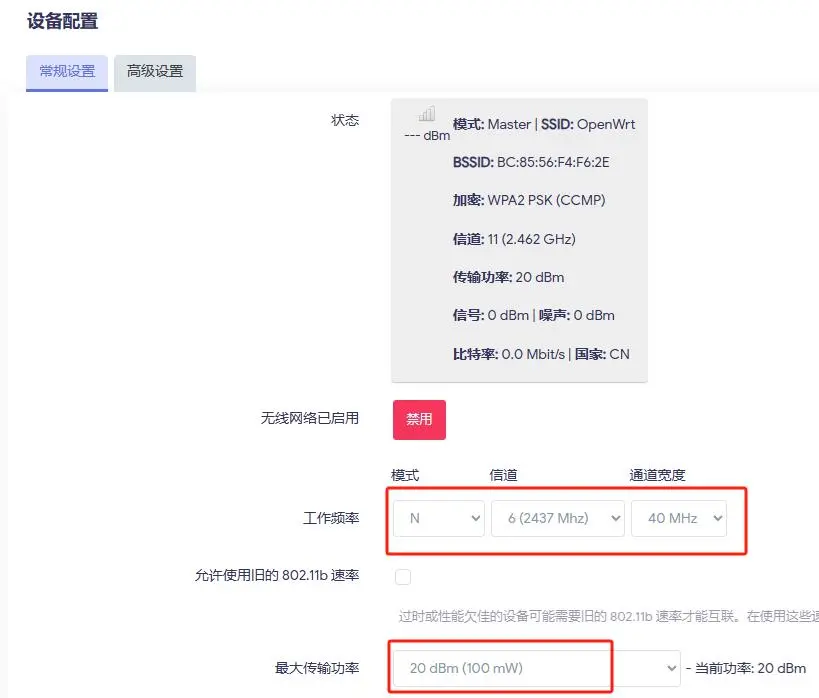Click the --- dBm signal reading
The height and width of the screenshot is (698, 819).
[x=427, y=136]
